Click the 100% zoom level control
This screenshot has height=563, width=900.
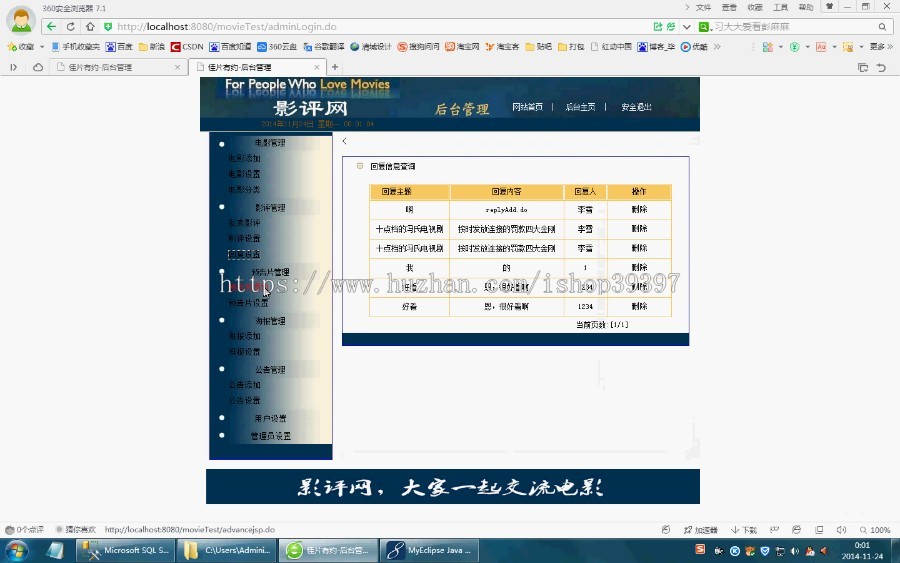point(875,530)
